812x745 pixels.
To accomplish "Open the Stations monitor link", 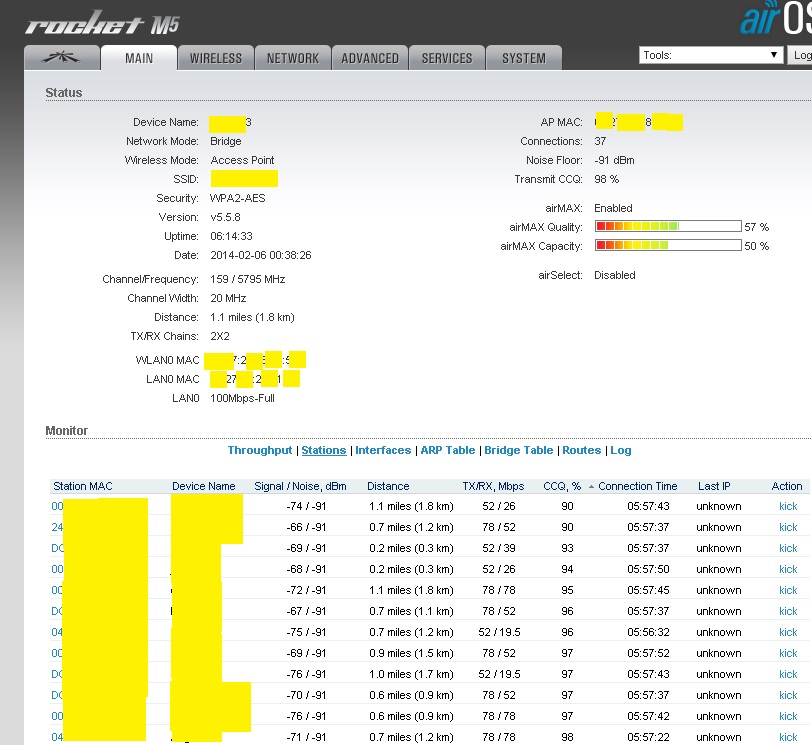I will pos(324,450).
